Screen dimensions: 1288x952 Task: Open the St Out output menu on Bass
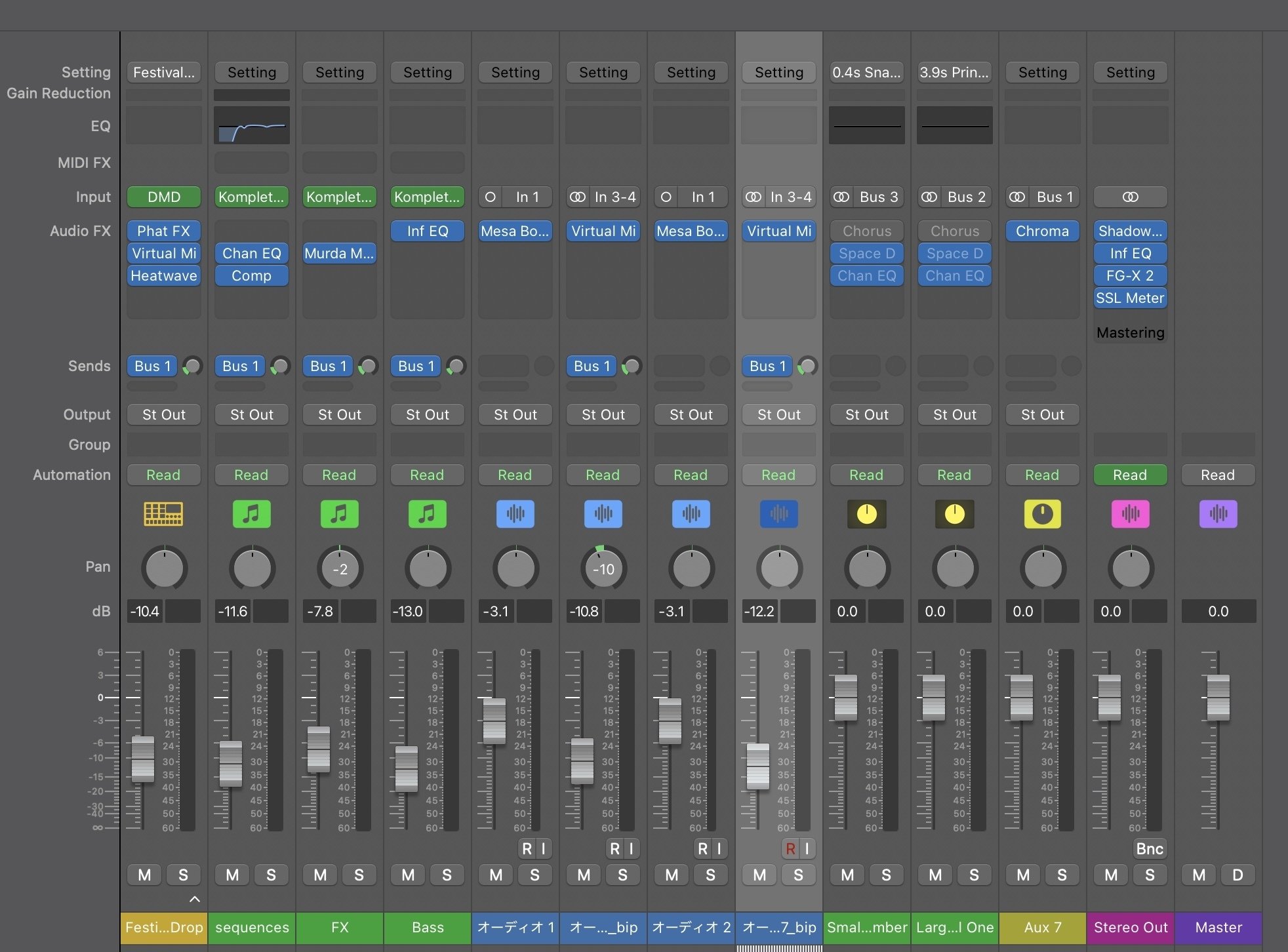(428, 414)
